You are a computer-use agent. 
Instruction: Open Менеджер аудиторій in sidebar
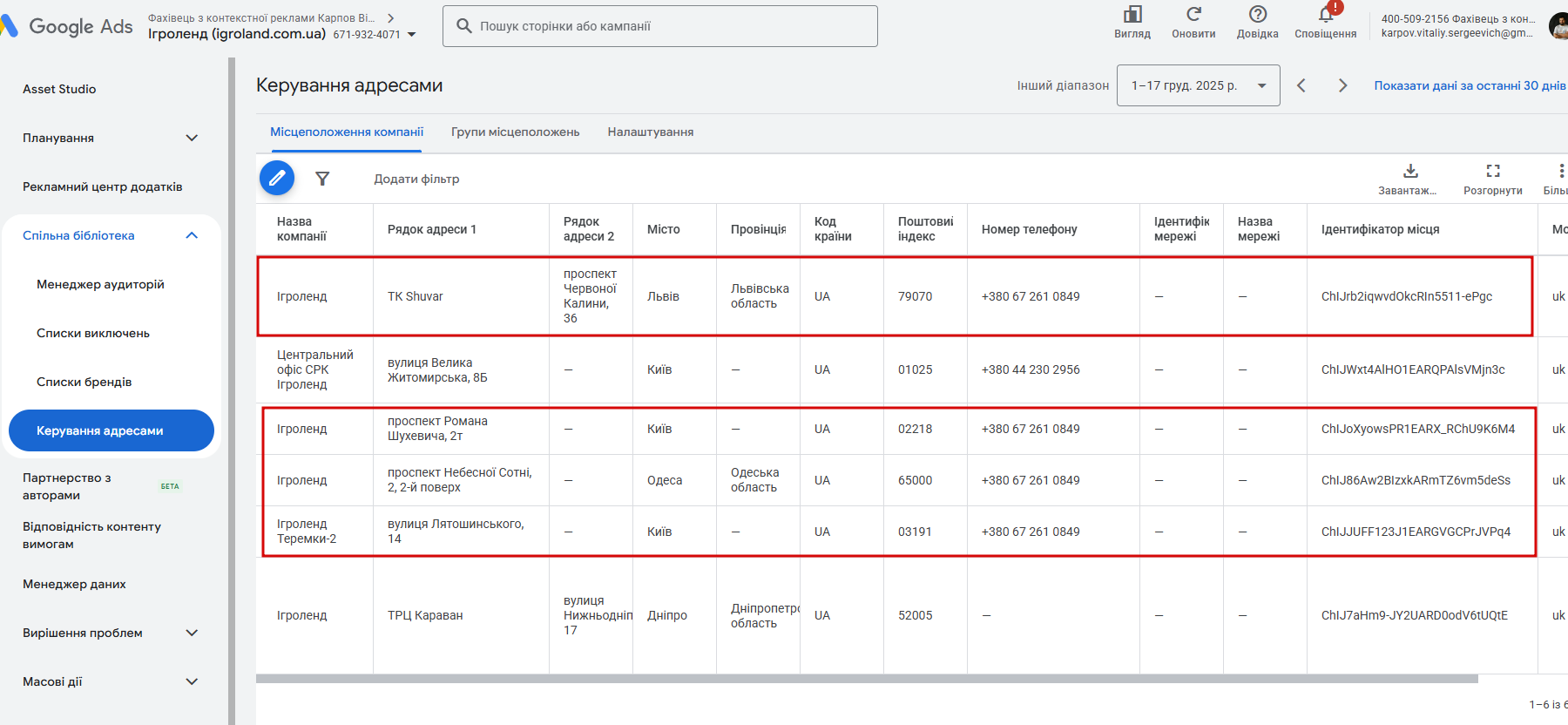click(100, 284)
